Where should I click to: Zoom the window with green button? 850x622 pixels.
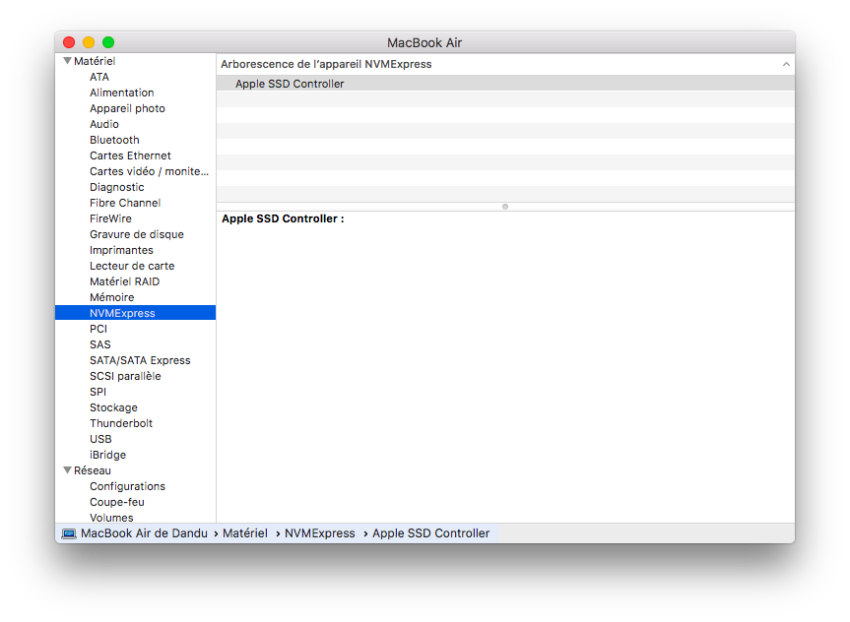point(108,42)
